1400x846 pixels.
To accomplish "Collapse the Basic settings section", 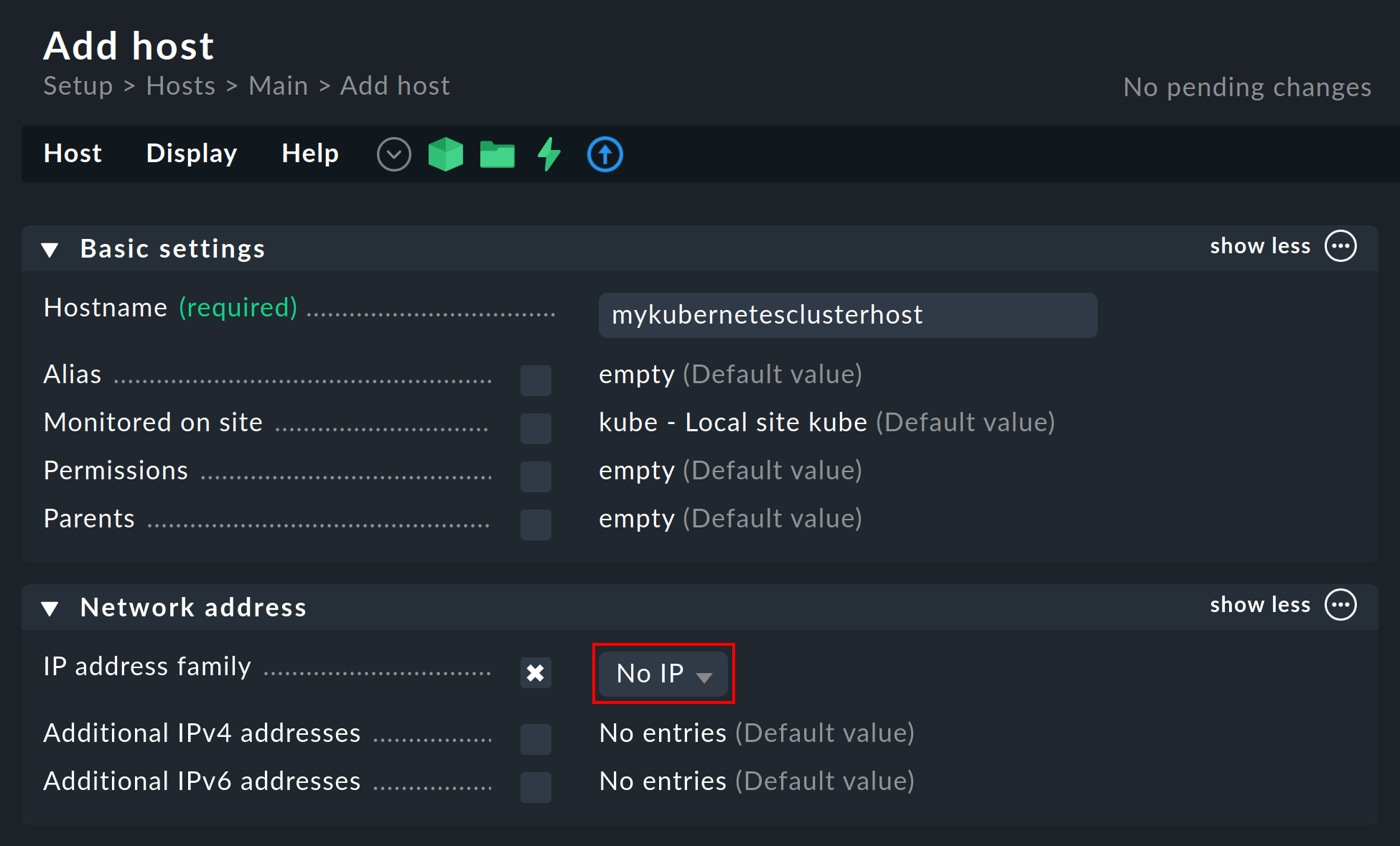I will [x=56, y=248].
